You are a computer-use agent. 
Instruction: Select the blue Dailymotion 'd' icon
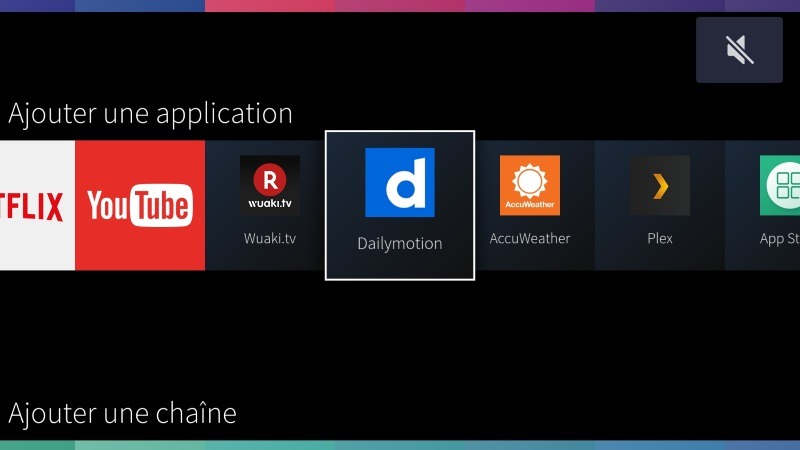pos(400,182)
